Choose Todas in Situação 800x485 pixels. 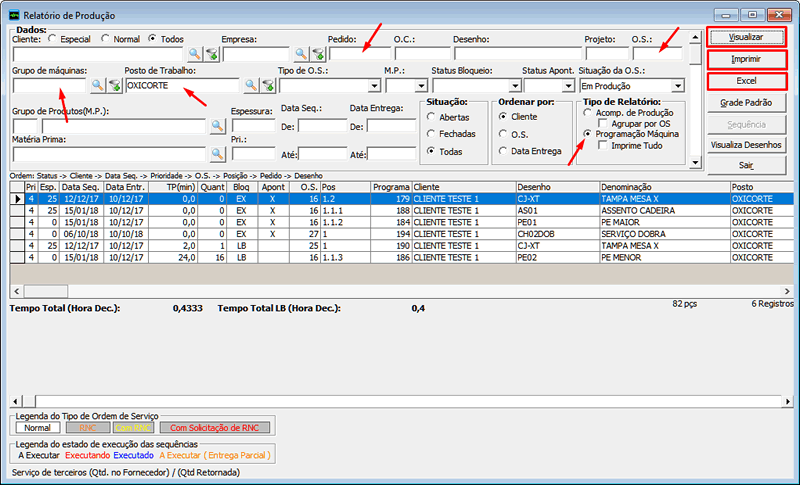pos(431,151)
